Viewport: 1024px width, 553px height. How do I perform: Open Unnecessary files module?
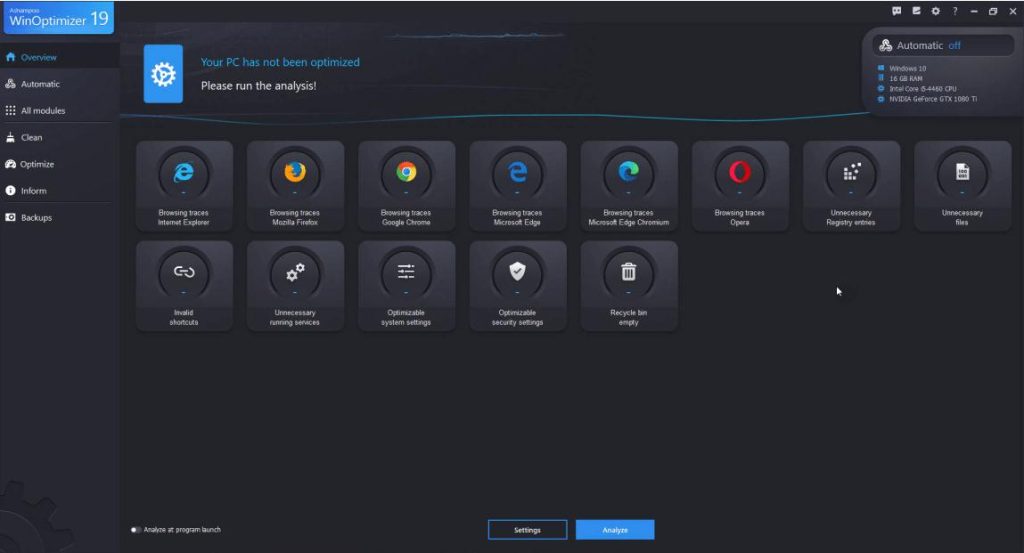coord(962,186)
